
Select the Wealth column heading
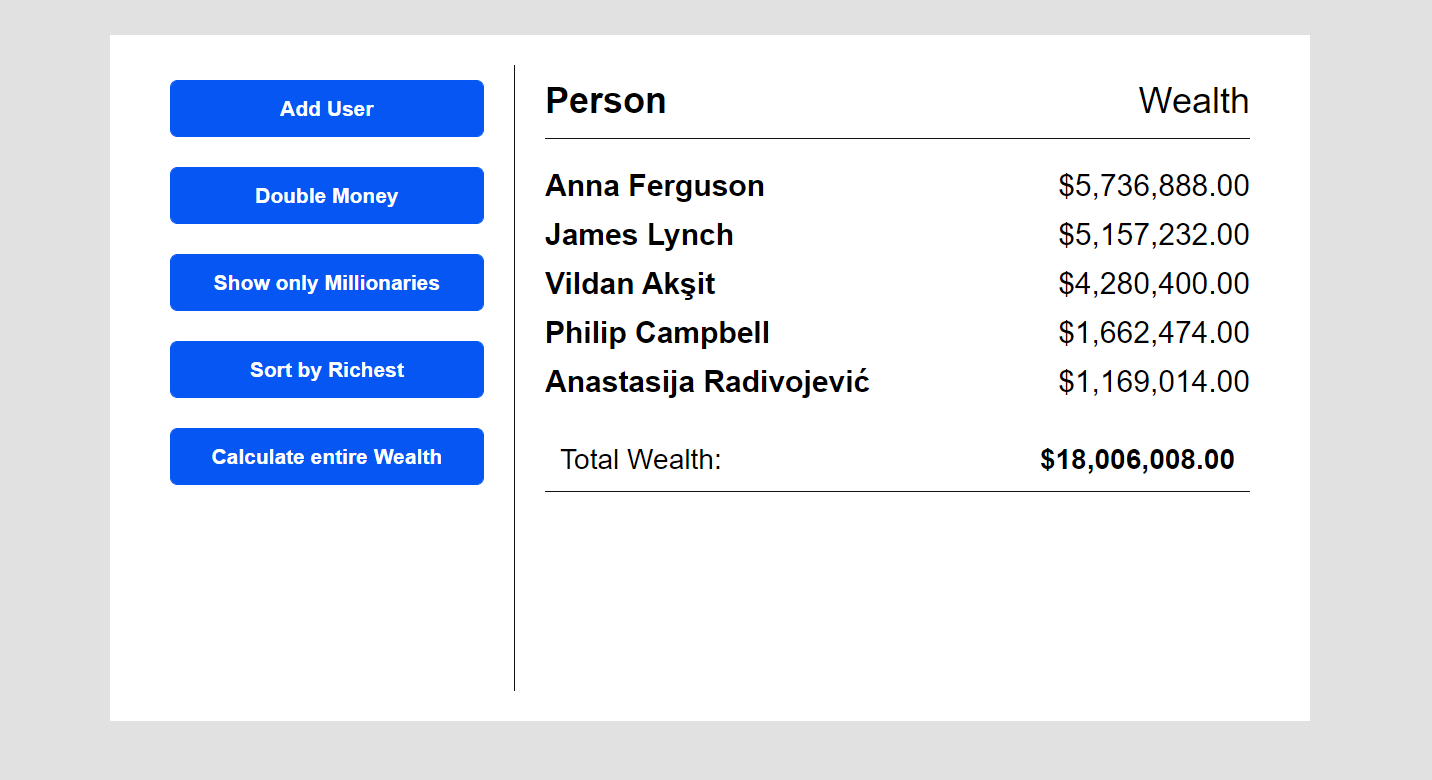click(x=1193, y=101)
